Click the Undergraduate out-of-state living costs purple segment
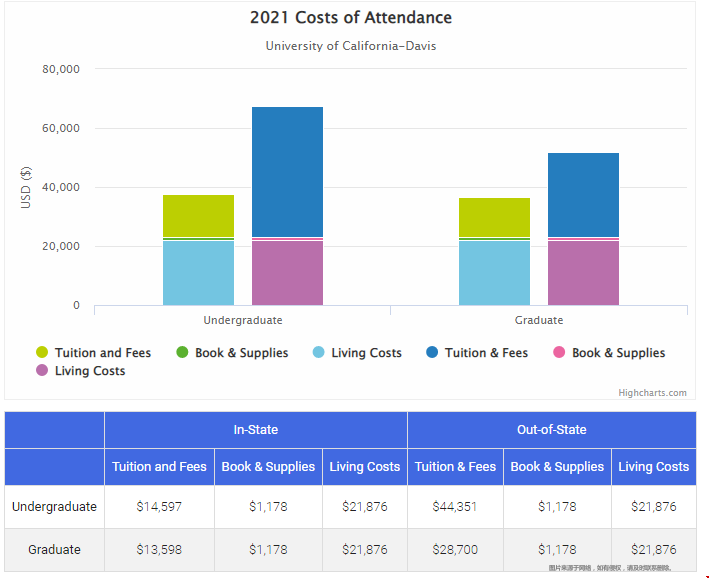Image resolution: width=709 pixels, height=578 pixels. coord(287,273)
